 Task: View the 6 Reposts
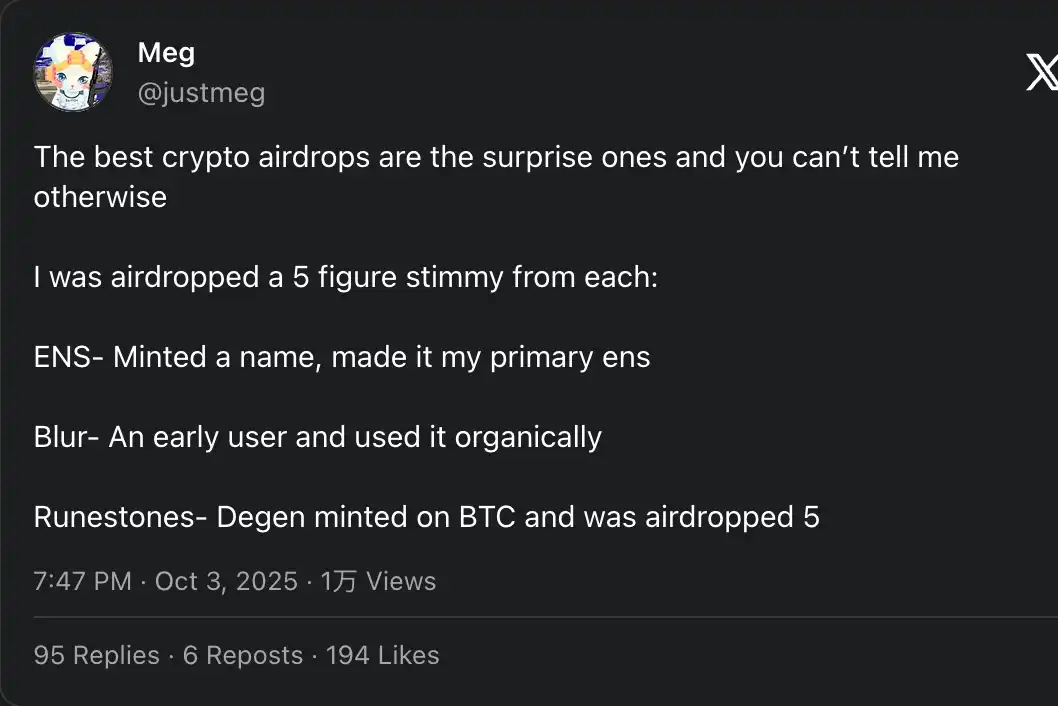(242, 655)
